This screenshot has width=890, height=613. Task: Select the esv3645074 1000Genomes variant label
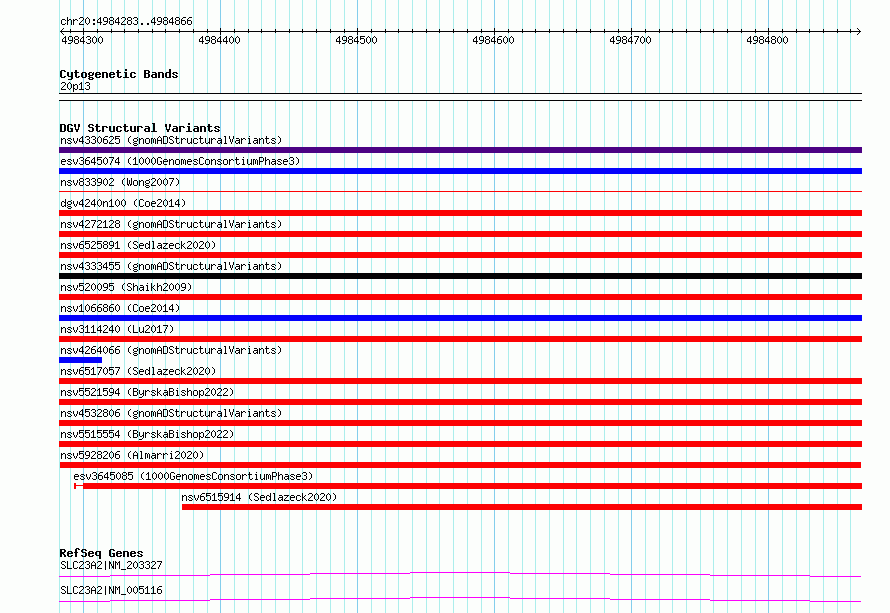click(180, 161)
